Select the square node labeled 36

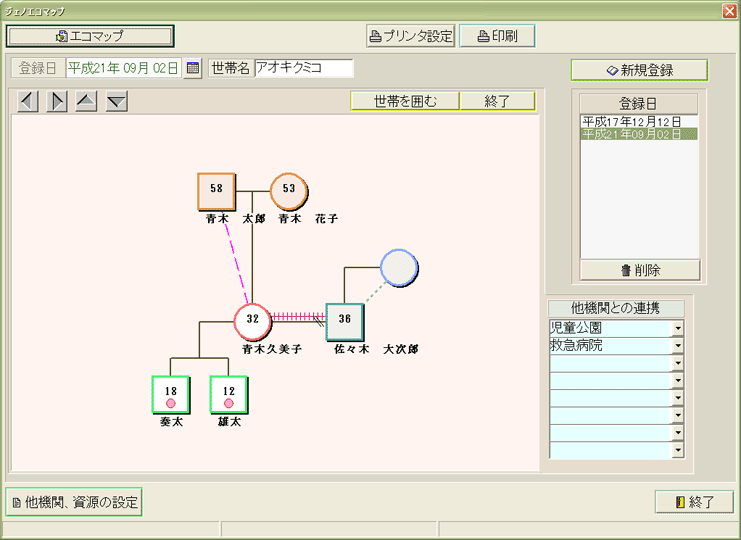pos(345,322)
